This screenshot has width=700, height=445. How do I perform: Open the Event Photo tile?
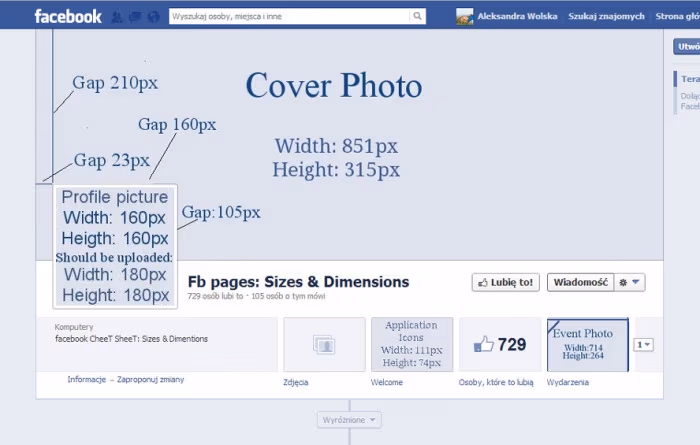click(x=588, y=344)
